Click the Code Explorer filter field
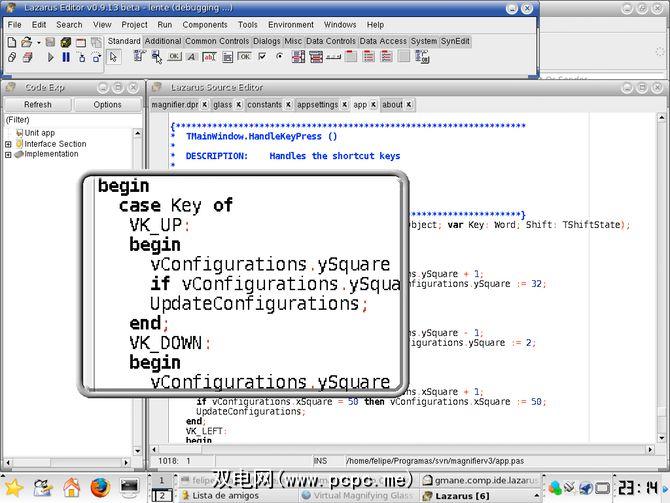Viewport: 670px width, 503px height. click(73, 120)
